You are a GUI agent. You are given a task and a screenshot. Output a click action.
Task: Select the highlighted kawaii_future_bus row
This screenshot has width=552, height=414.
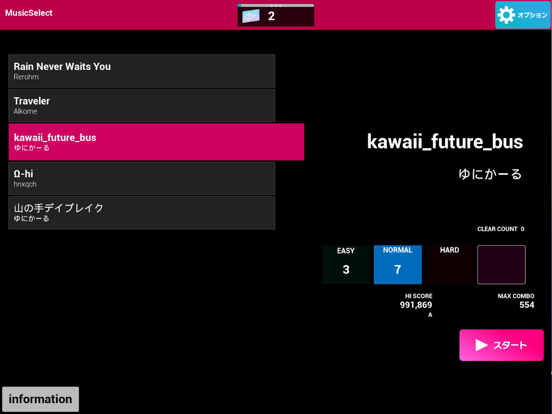pyautogui.click(x=156, y=142)
